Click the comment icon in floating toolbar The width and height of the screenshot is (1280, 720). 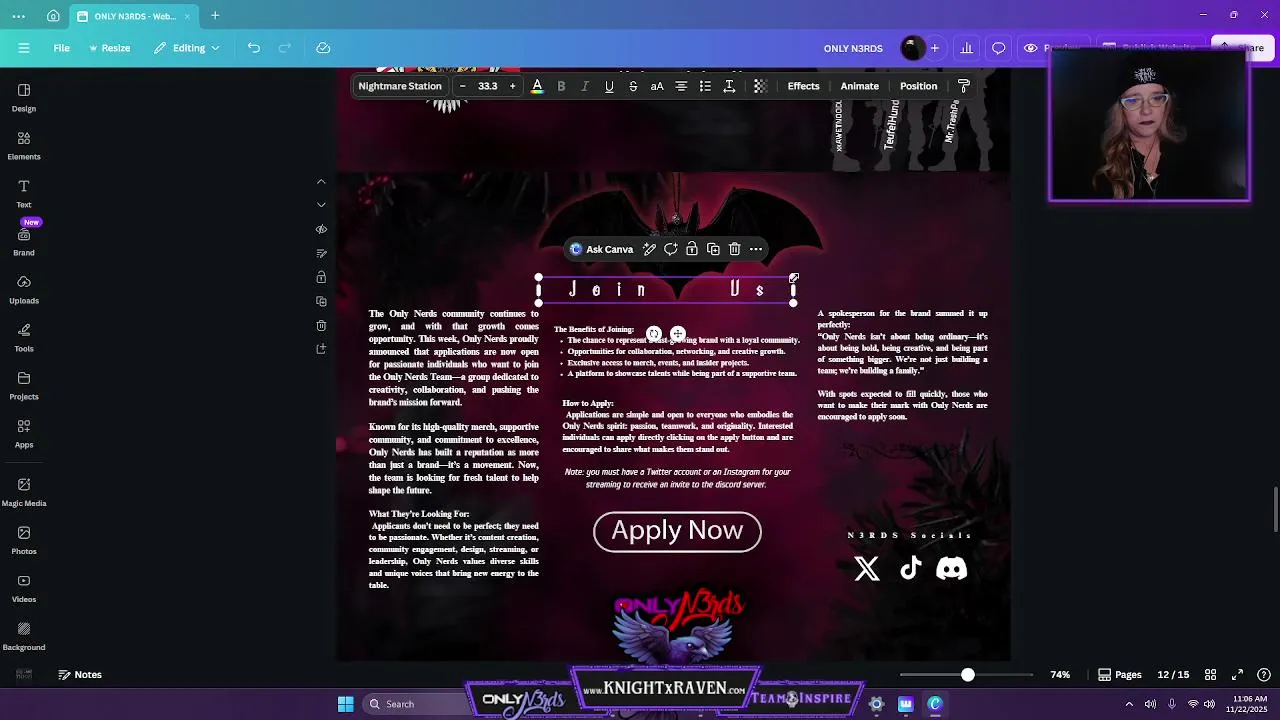click(670, 249)
